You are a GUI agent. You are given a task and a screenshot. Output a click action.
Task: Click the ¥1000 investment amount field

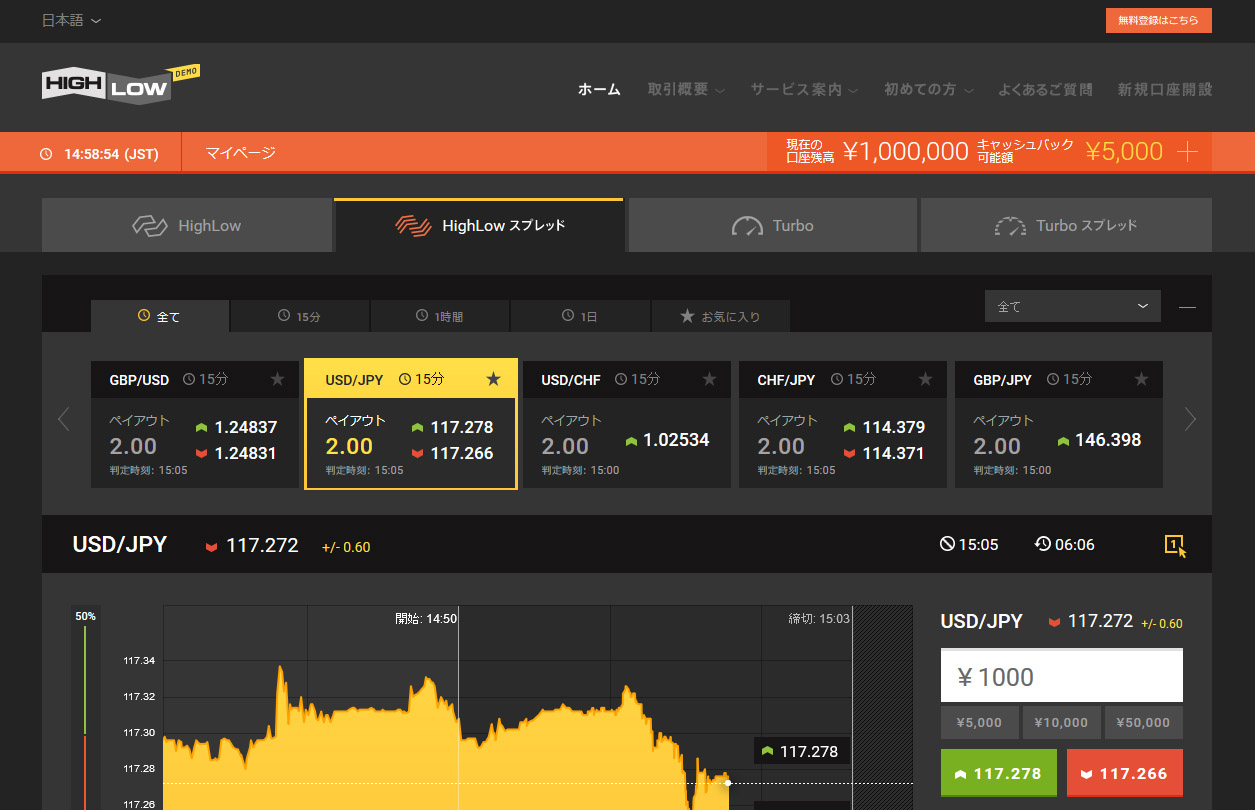(1062, 676)
